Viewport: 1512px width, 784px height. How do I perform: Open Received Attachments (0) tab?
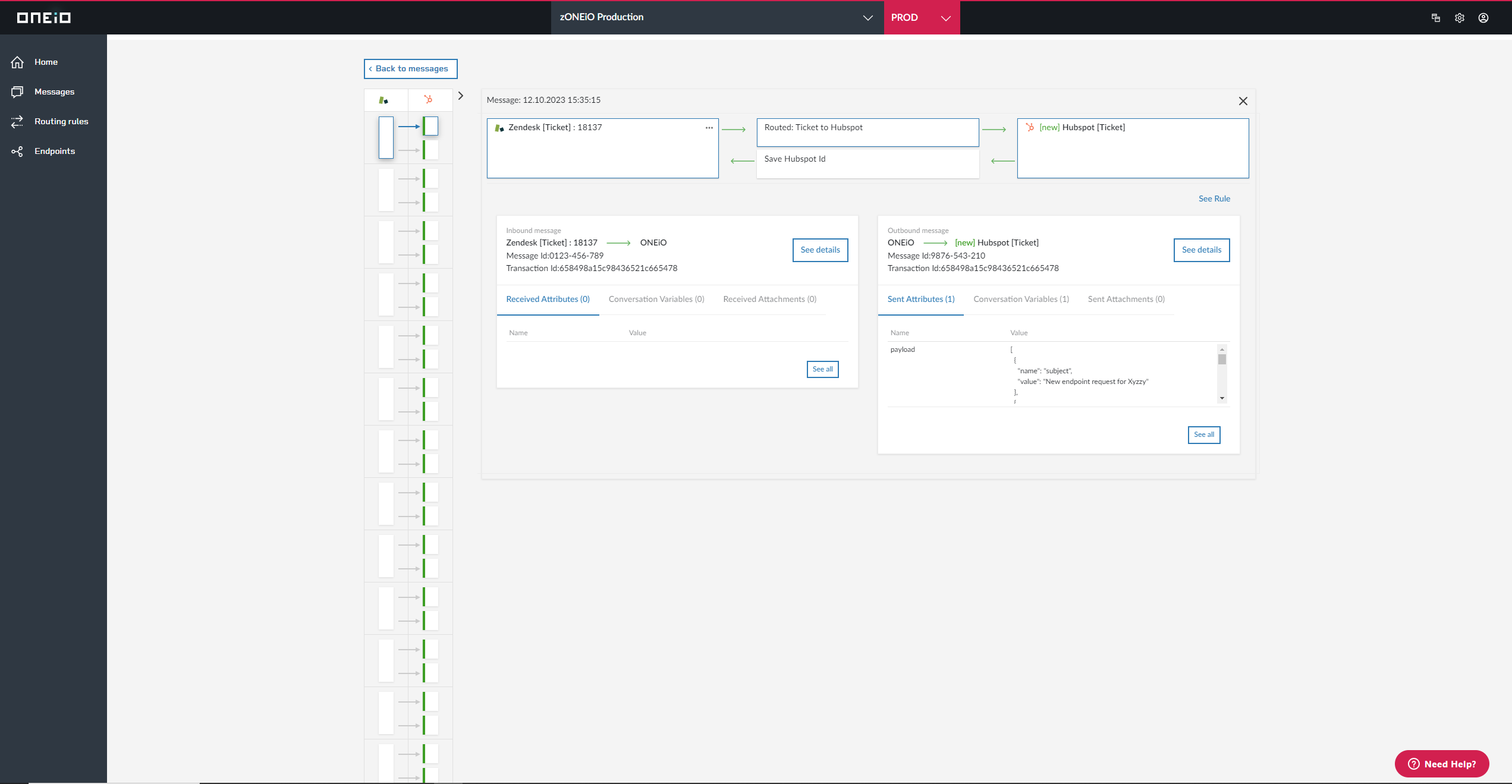[x=769, y=300]
